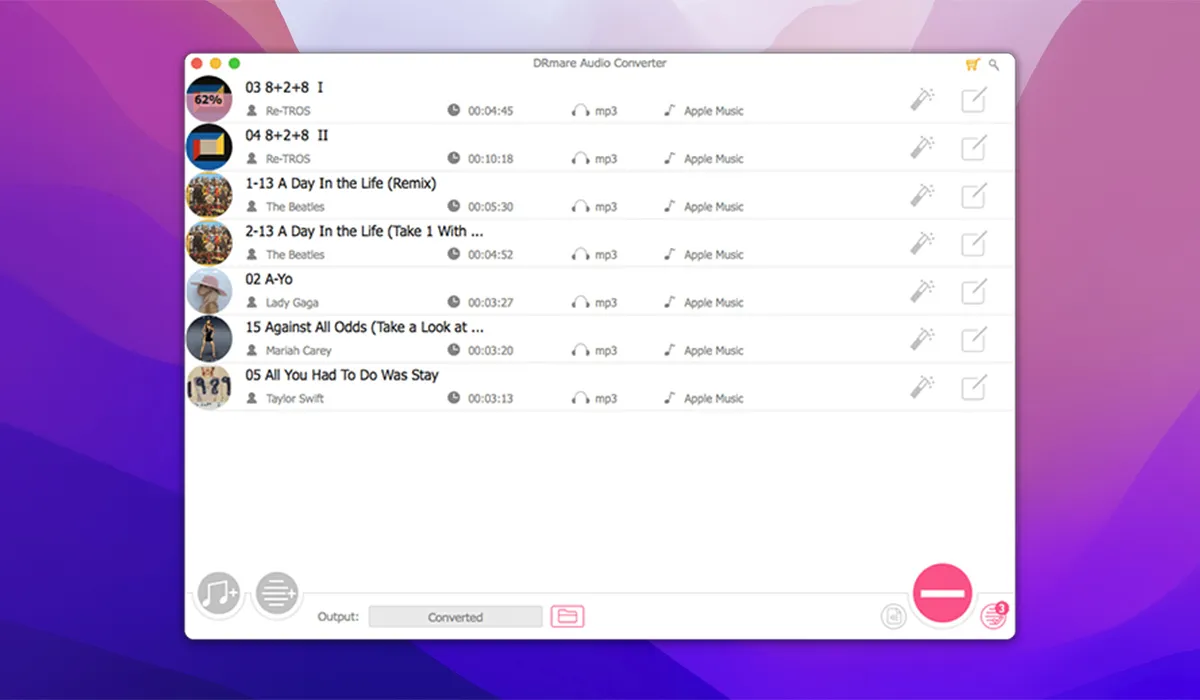The width and height of the screenshot is (1200, 700).
Task: Click the Lady Gaga album thumbnail
Action: (209, 291)
